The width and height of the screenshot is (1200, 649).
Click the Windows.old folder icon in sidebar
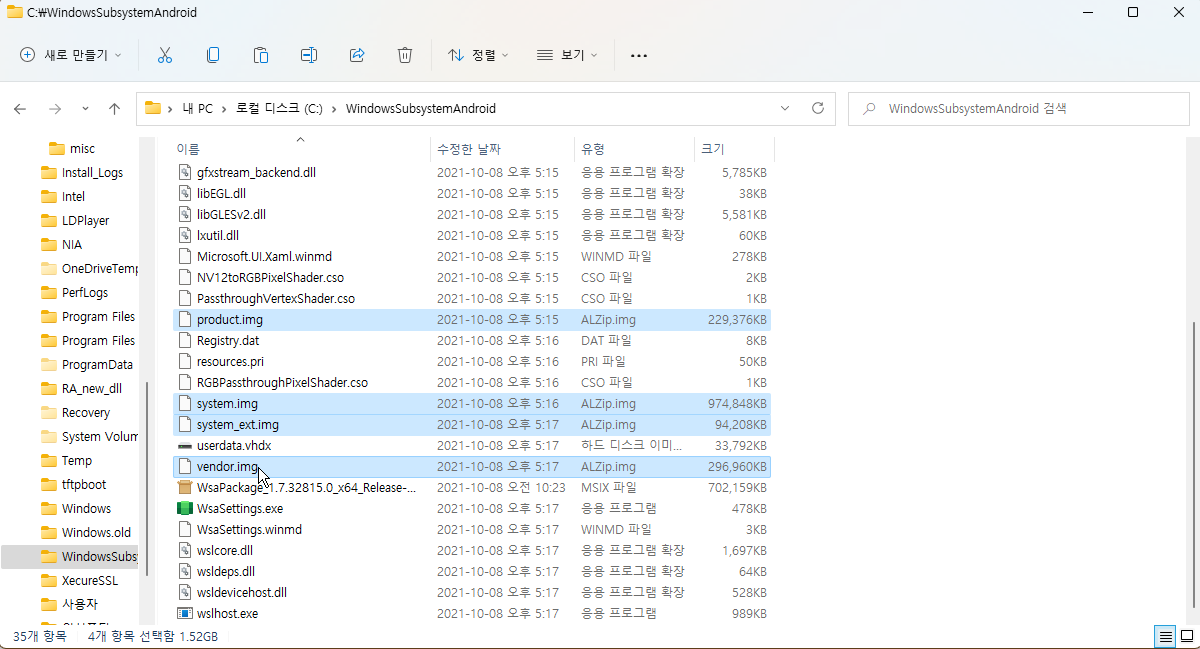click(49, 532)
